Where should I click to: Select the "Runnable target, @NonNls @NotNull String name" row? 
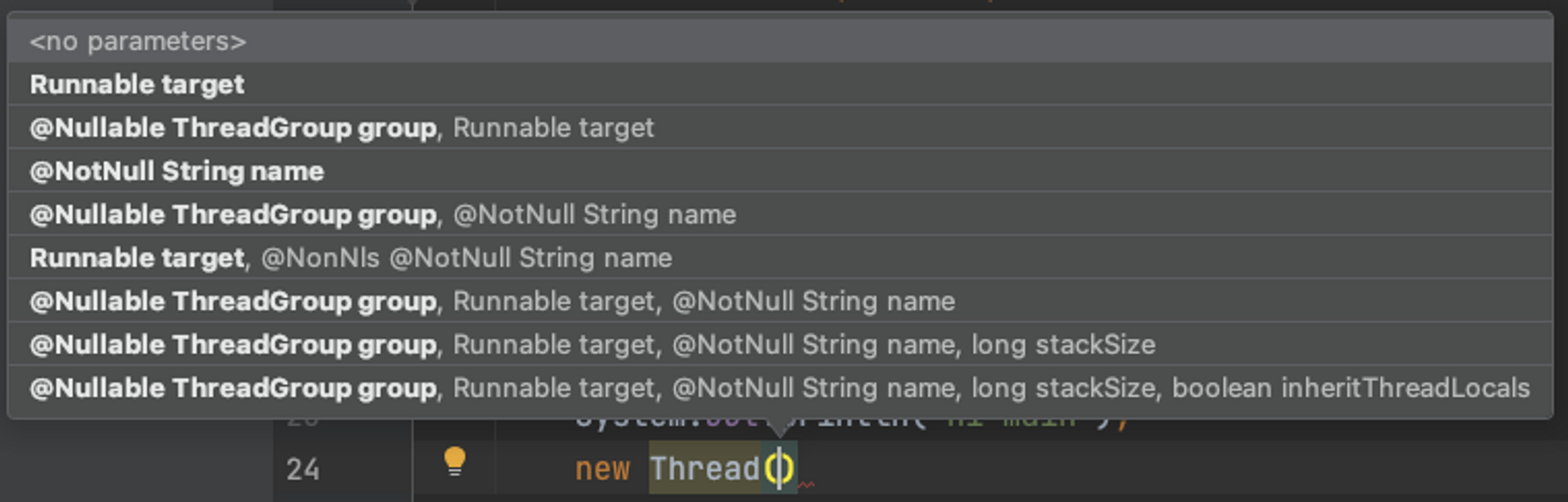(x=780, y=257)
